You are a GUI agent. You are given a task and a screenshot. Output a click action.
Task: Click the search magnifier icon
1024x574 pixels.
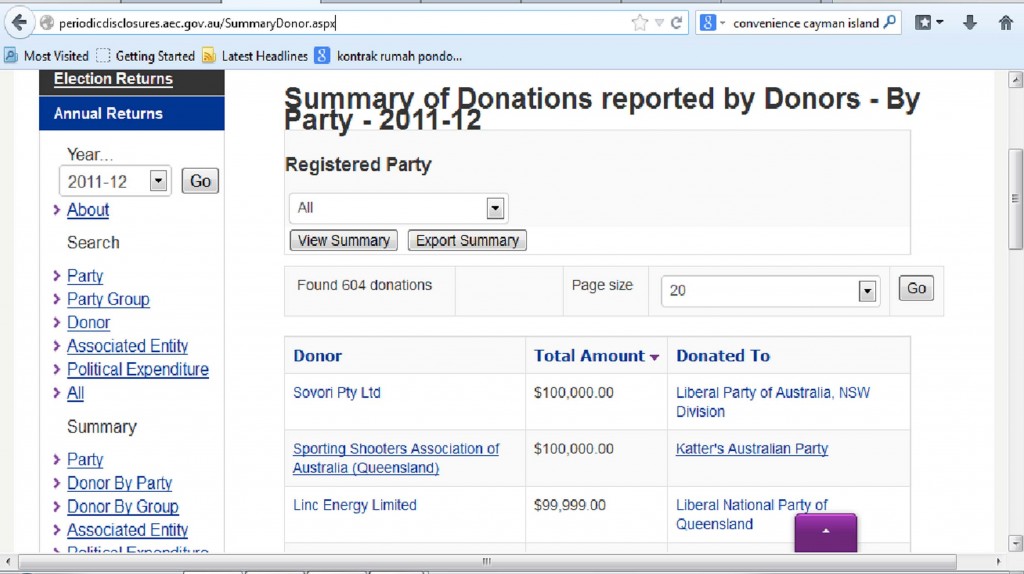click(x=889, y=23)
